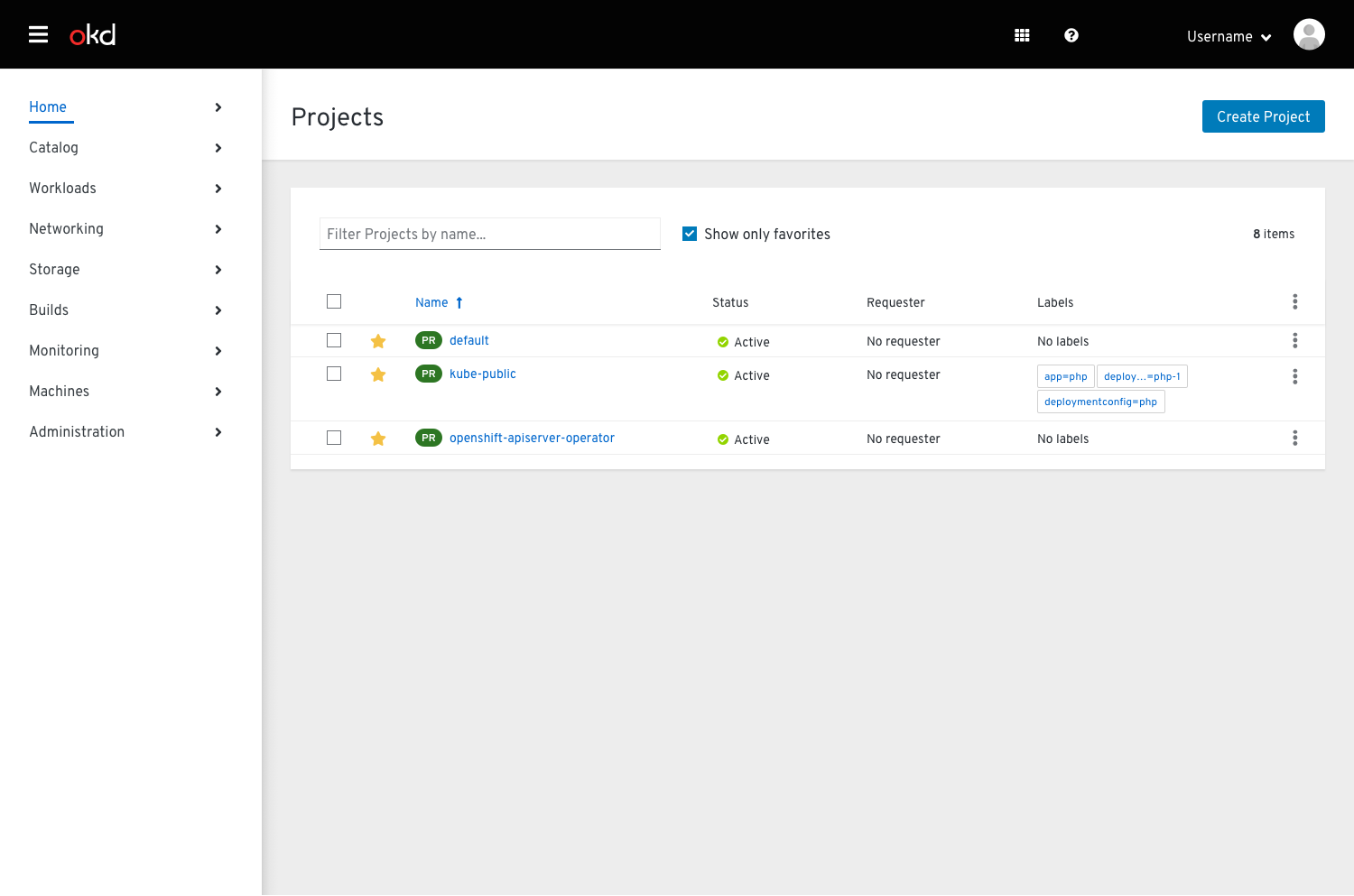Viewport: 1354px width, 896px height.
Task: Click PR badge of default project
Action: click(429, 340)
